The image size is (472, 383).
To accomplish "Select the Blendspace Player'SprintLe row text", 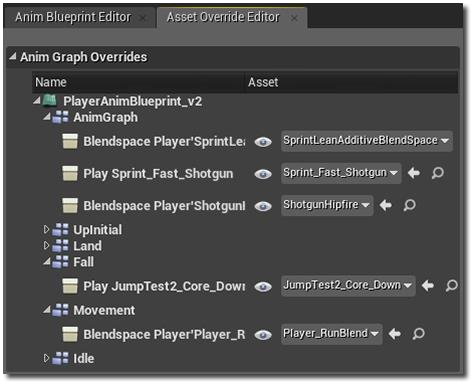I will pyautogui.click(x=164, y=141).
